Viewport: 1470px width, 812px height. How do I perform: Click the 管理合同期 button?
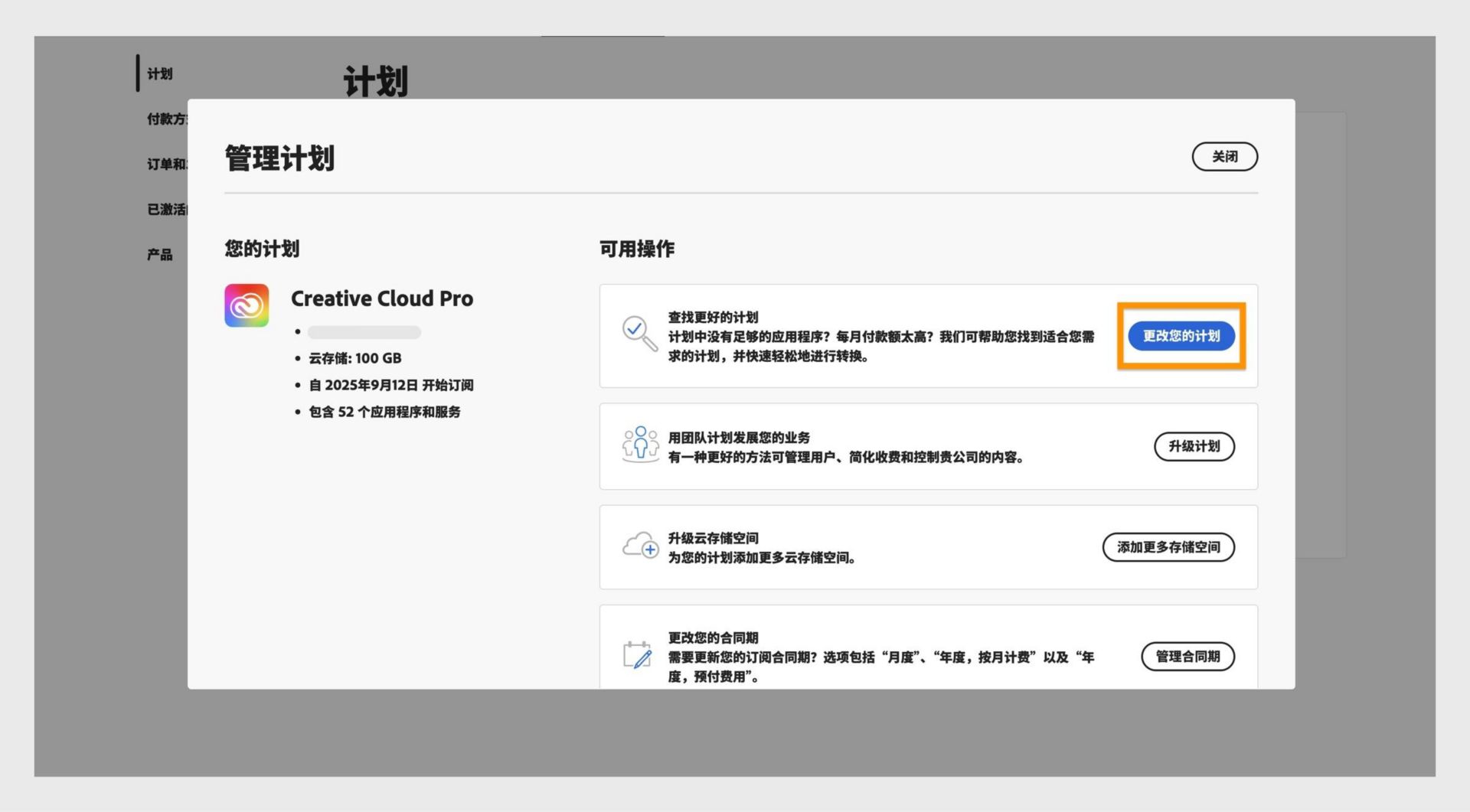(1188, 657)
